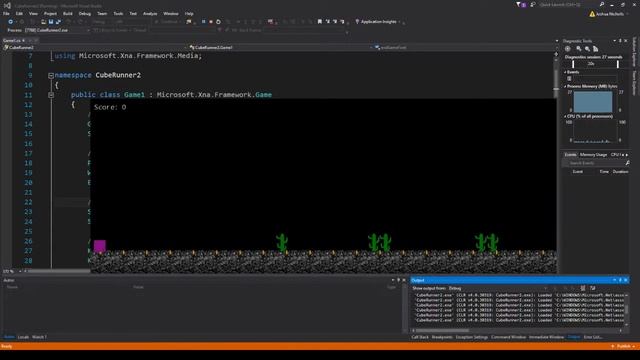Viewport: 640px width, 360px height.
Task: Switch to the Command Window tab
Action: (508, 337)
